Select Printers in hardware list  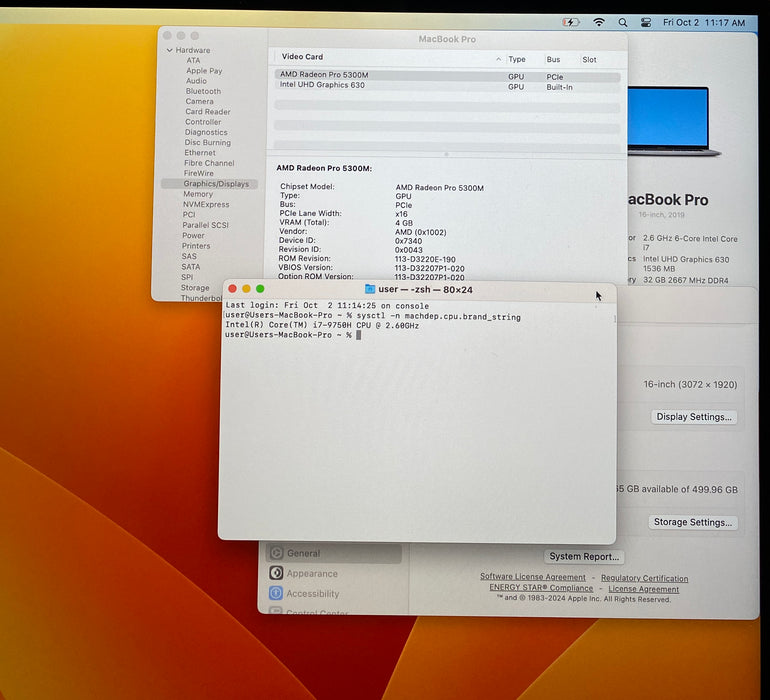click(x=196, y=246)
